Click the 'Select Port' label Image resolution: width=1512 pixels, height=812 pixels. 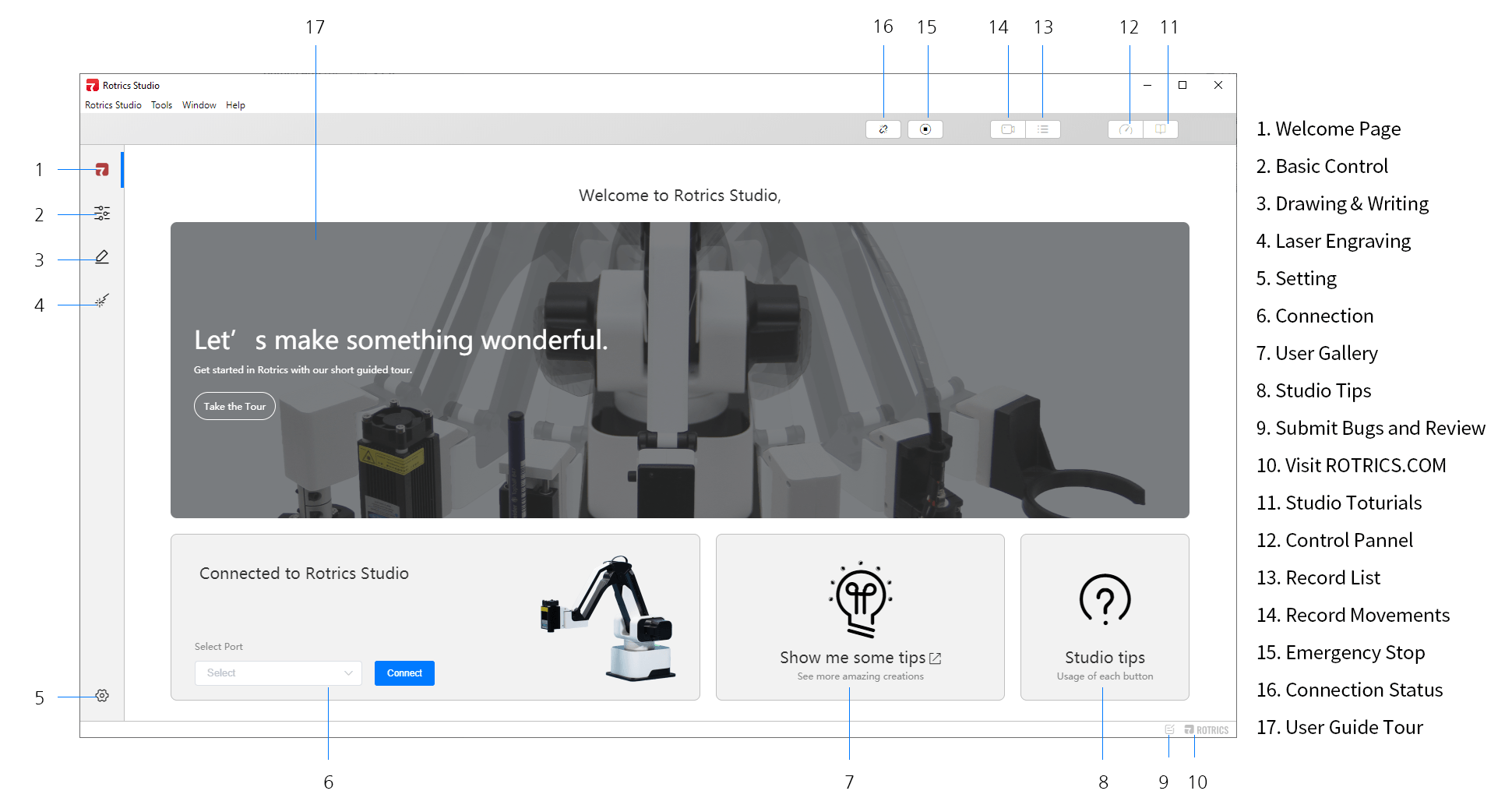(219, 647)
